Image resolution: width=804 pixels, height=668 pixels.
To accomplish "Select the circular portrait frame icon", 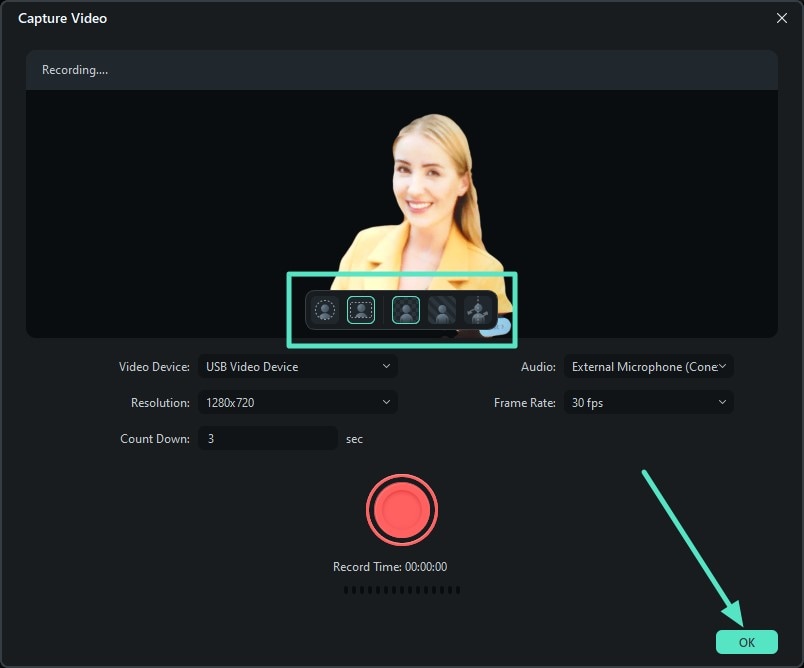I will point(325,310).
